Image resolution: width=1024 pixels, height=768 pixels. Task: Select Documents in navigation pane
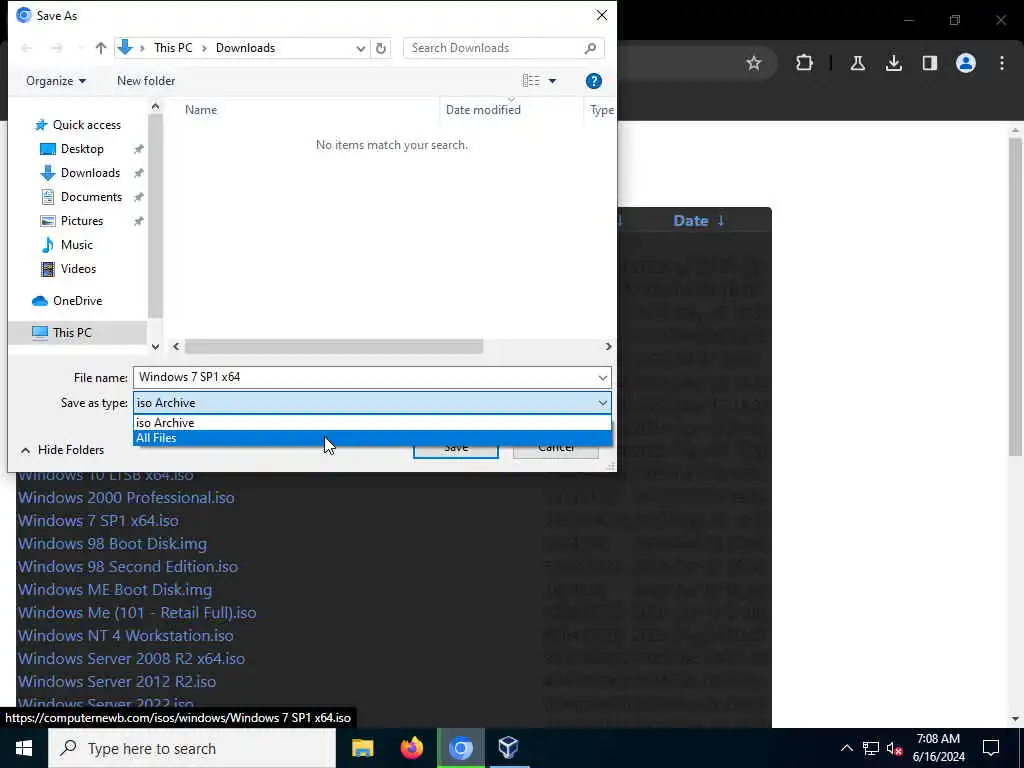pyautogui.click(x=91, y=197)
